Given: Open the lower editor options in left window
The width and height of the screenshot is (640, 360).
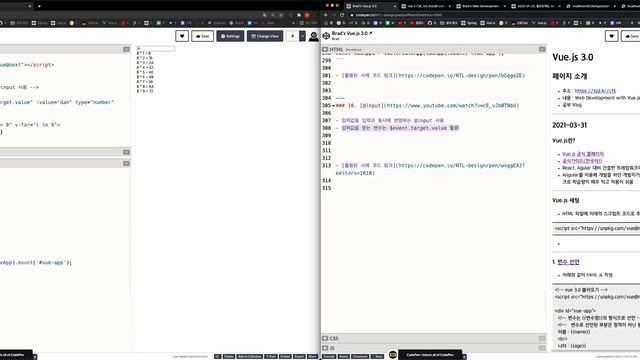Looking at the screenshot, I should point(127,163).
